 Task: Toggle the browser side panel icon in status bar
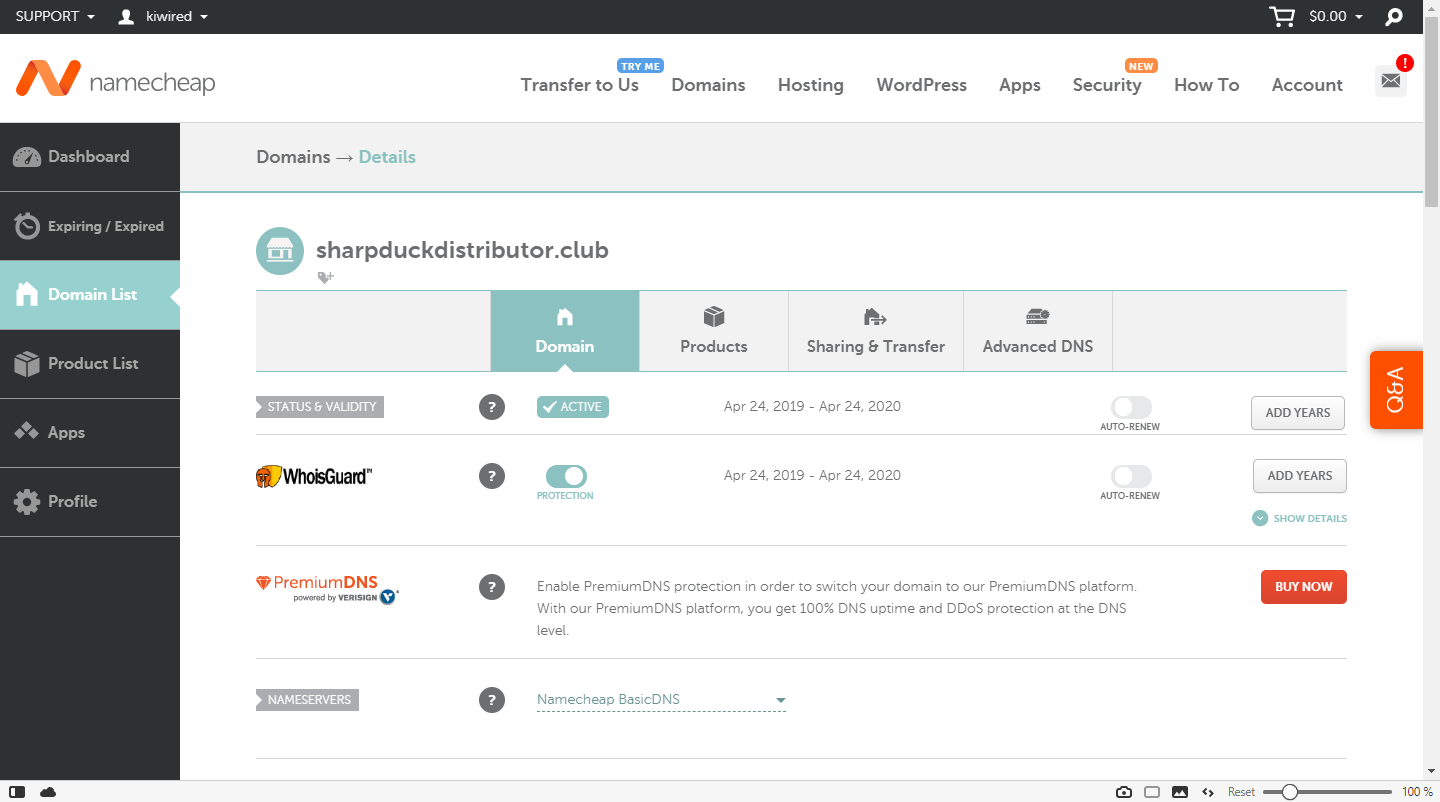[17, 792]
